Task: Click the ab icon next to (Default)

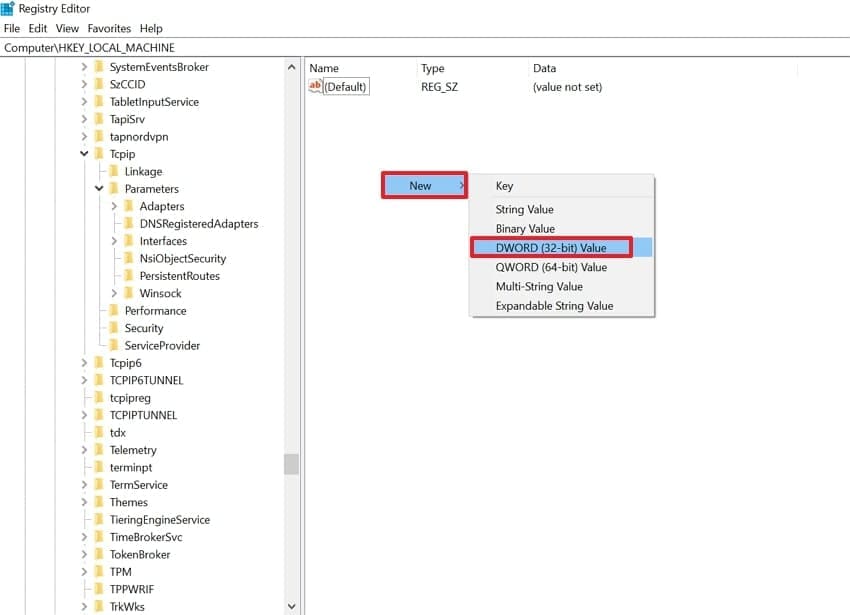Action: click(x=314, y=86)
